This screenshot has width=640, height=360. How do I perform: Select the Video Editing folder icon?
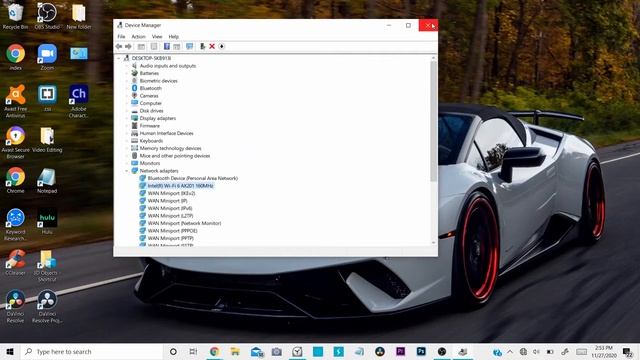click(x=47, y=140)
